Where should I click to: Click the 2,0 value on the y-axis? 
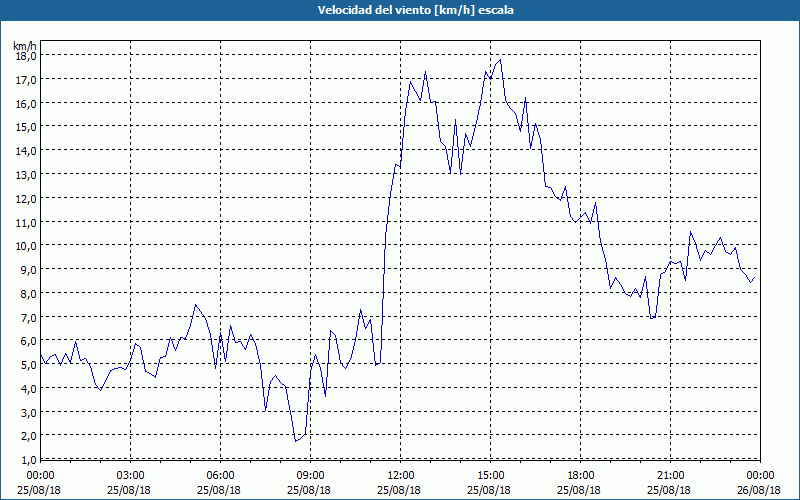[x=28, y=436]
